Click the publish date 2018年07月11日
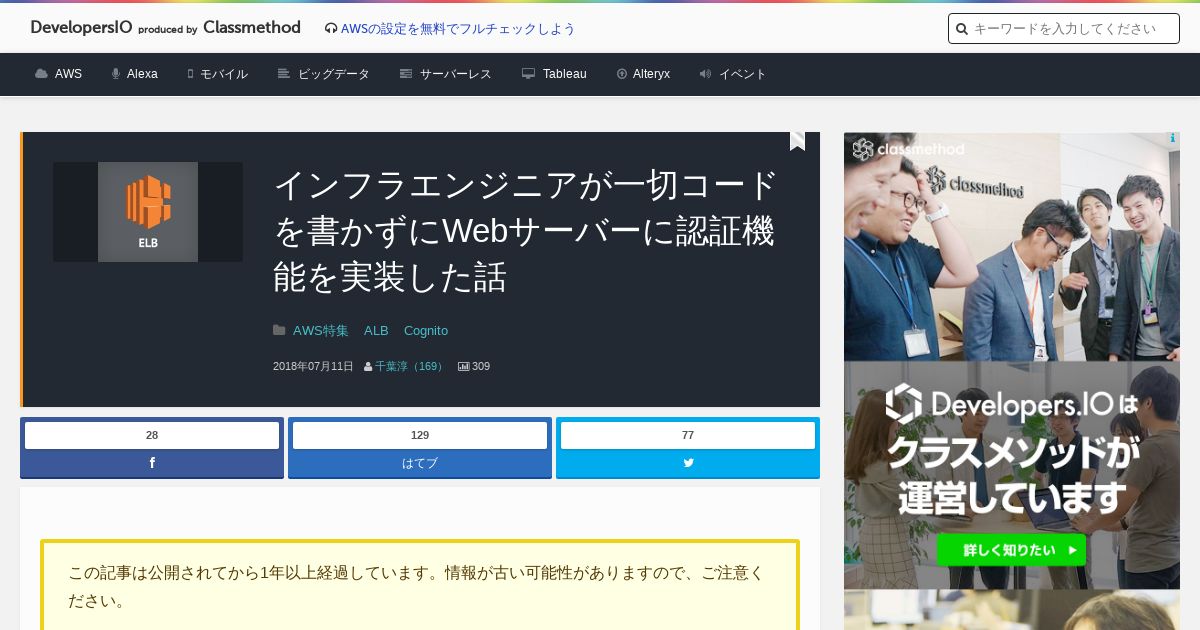This screenshot has width=1200, height=630. (x=313, y=366)
